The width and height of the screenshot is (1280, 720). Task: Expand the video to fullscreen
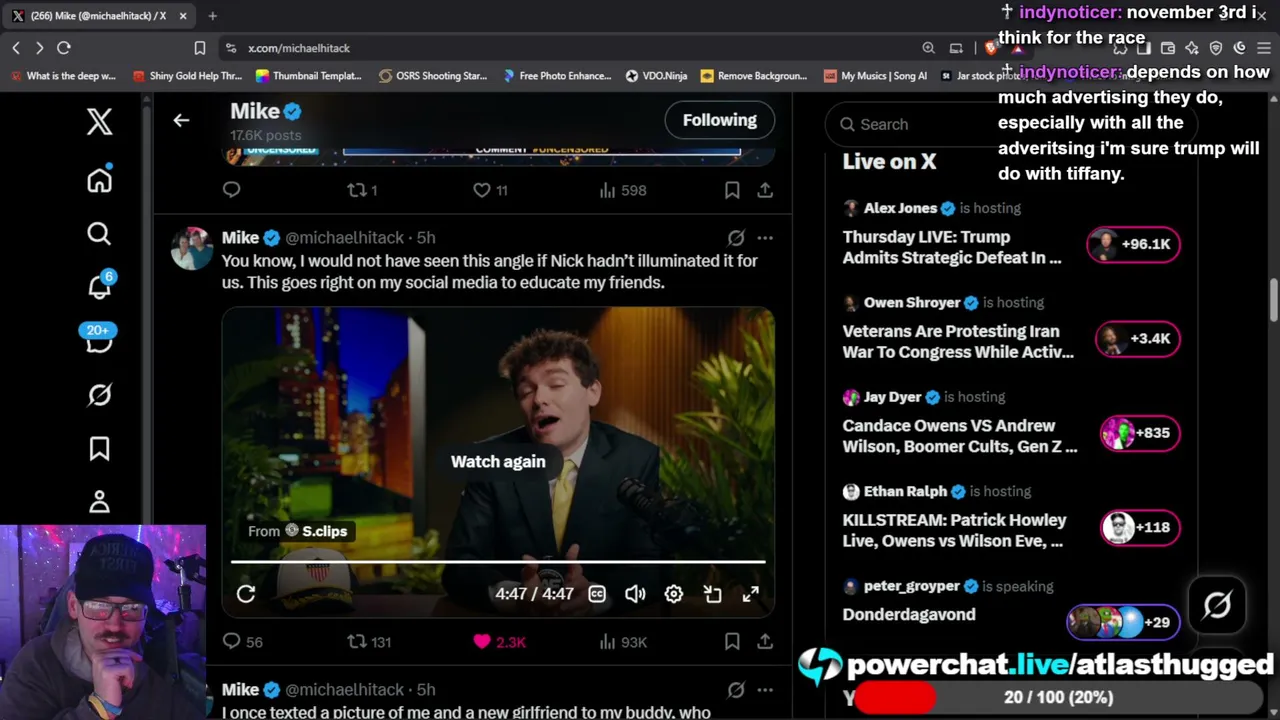[751, 594]
